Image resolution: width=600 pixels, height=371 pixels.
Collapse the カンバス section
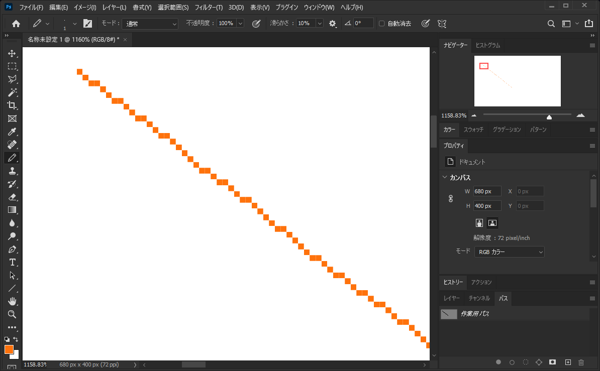pos(445,177)
